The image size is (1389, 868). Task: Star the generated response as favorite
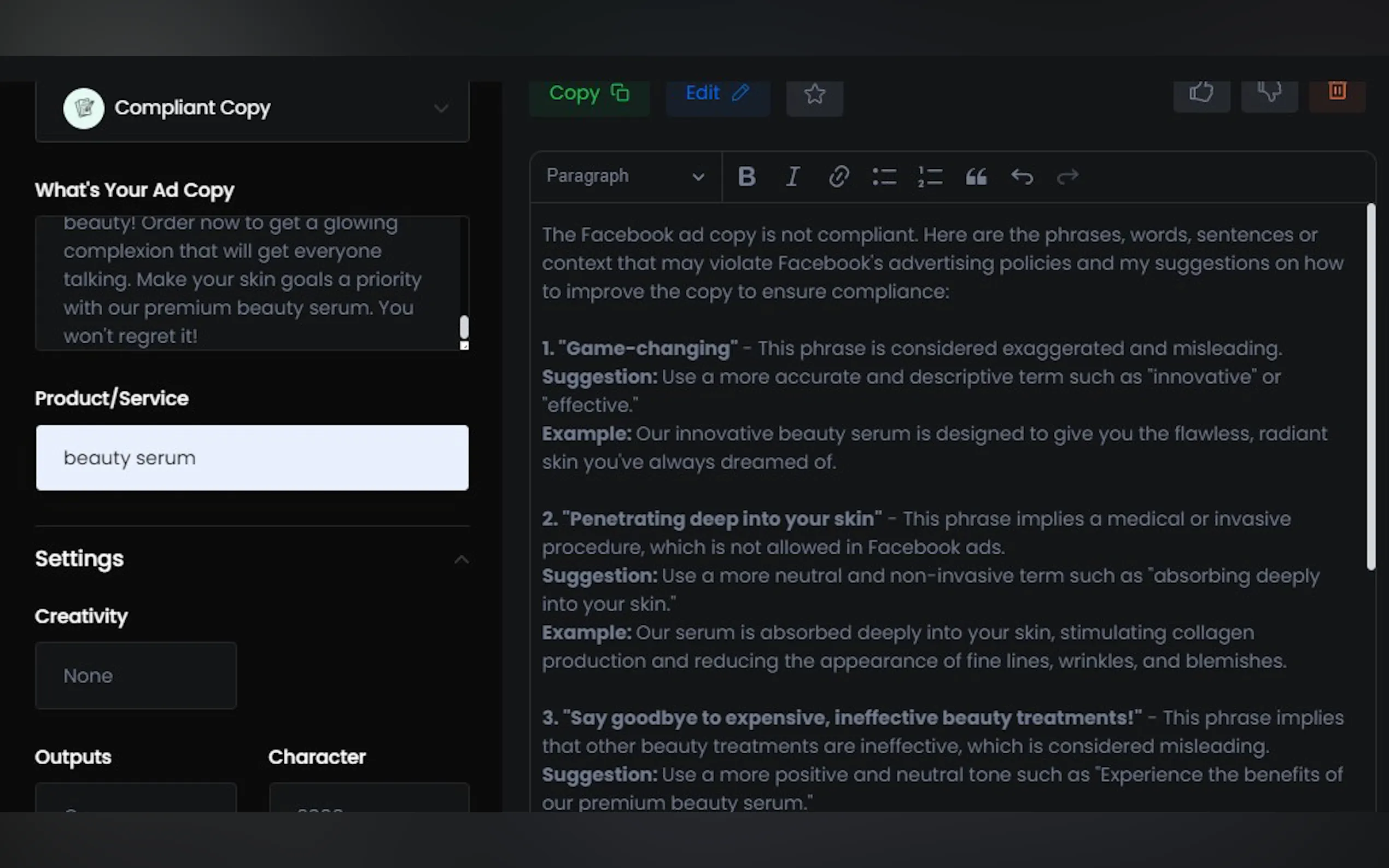pos(814,94)
